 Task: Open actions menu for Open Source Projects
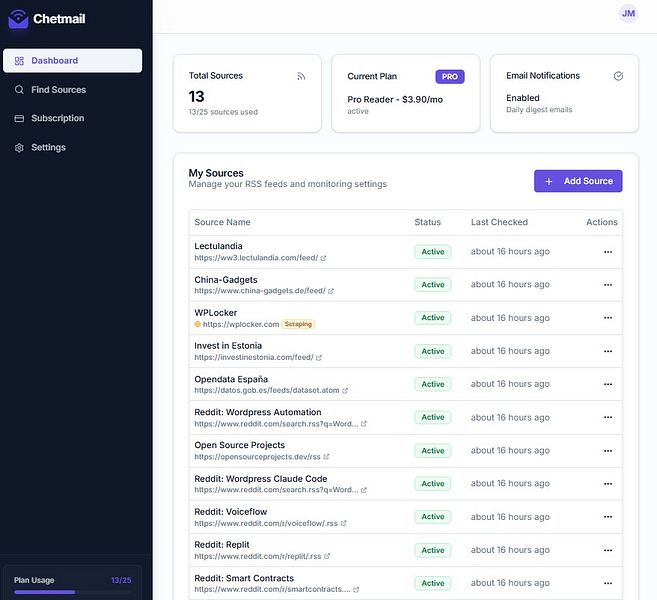(608, 451)
